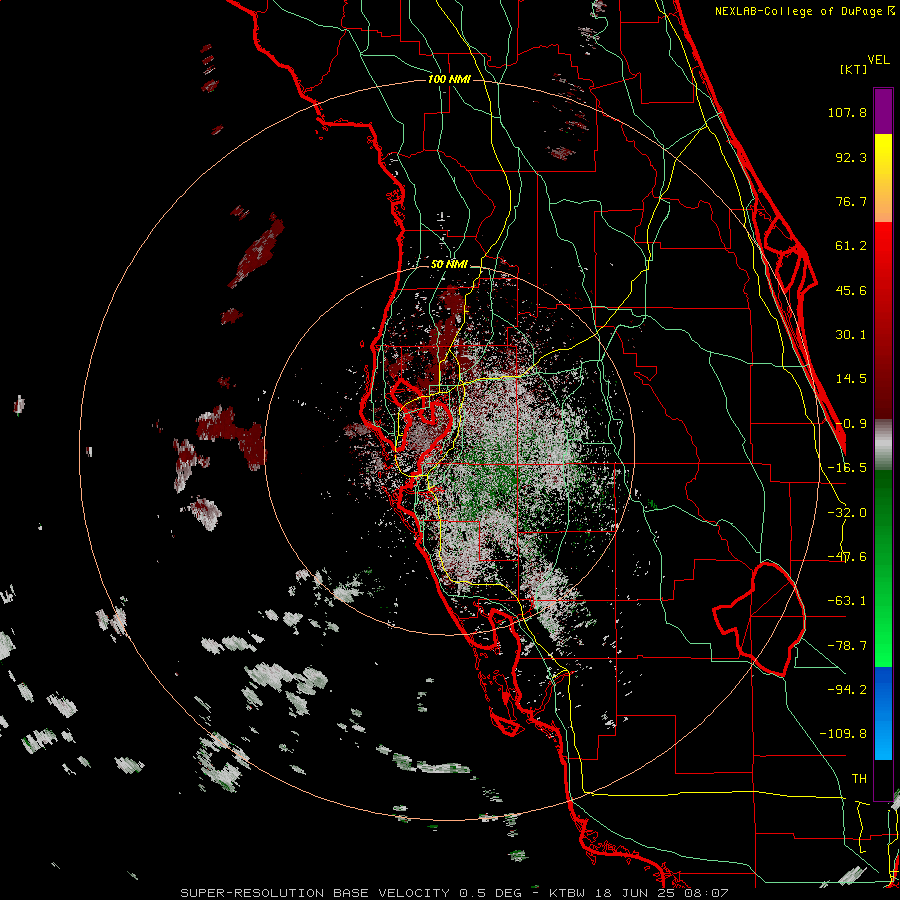Click the -16.5 velocity scale value
The image size is (900, 900).
(x=847, y=468)
